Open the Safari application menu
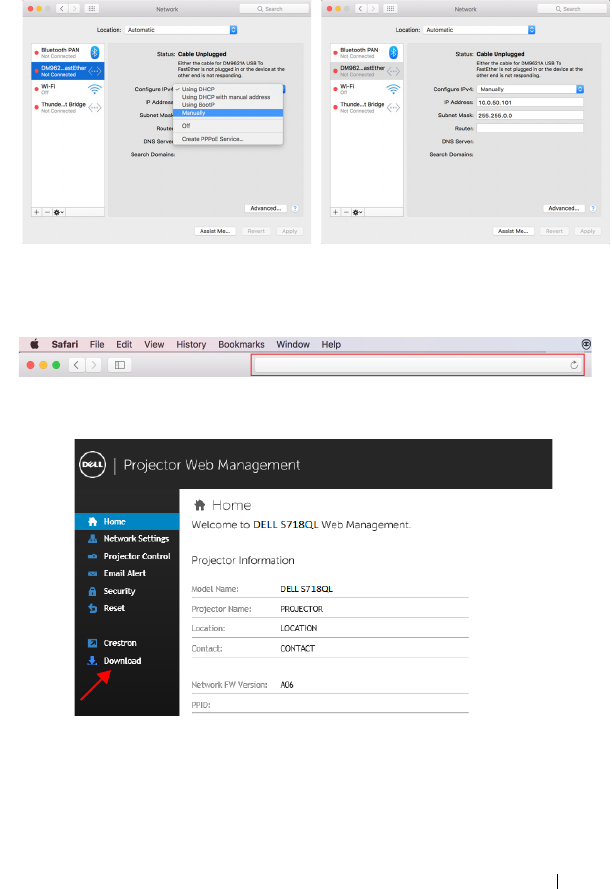The height and width of the screenshot is (889, 612). (x=65, y=344)
